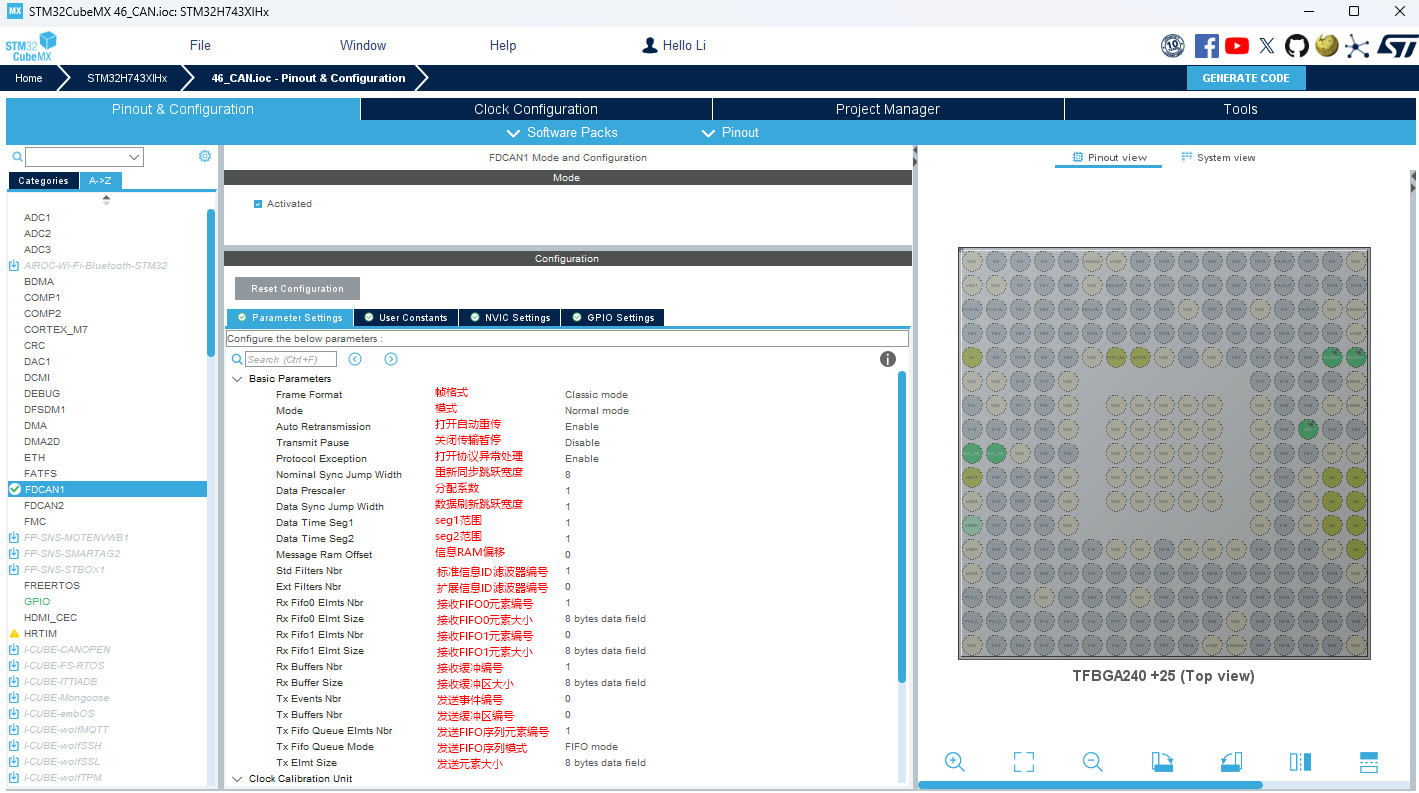
Task: Open the peripheral search dropdown
Action: [134, 157]
